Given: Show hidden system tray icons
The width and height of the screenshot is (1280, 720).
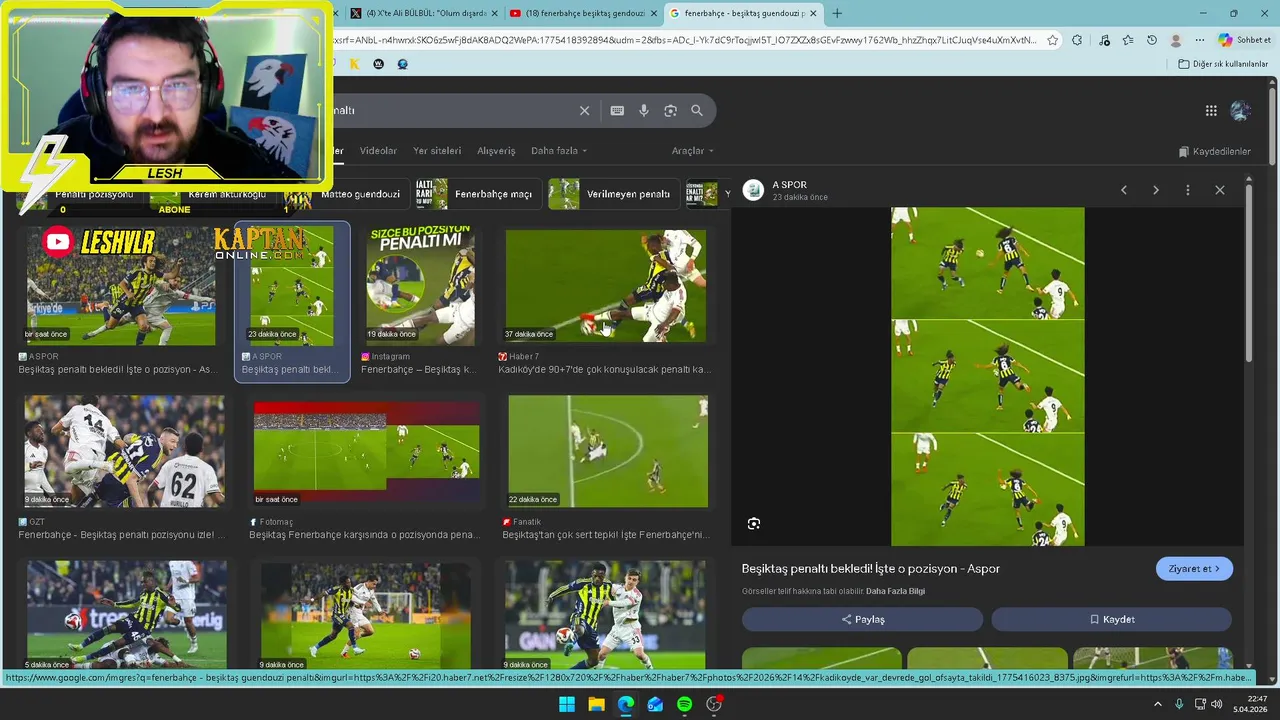Looking at the screenshot, I should 1160,704.
